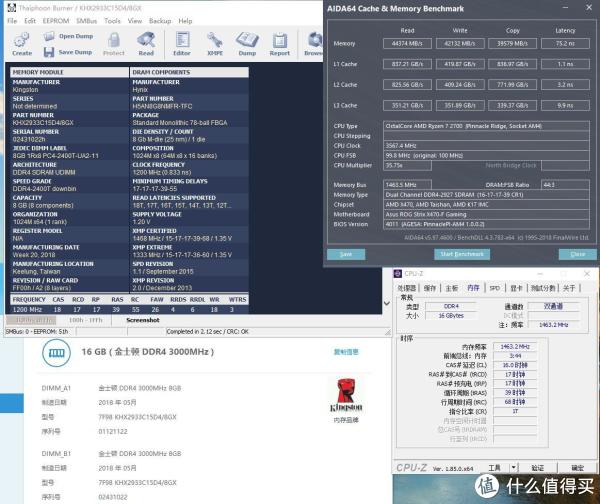600x504 pixels.
Task: Click the MEMORY MODULE column header
Action: (69, 72)
